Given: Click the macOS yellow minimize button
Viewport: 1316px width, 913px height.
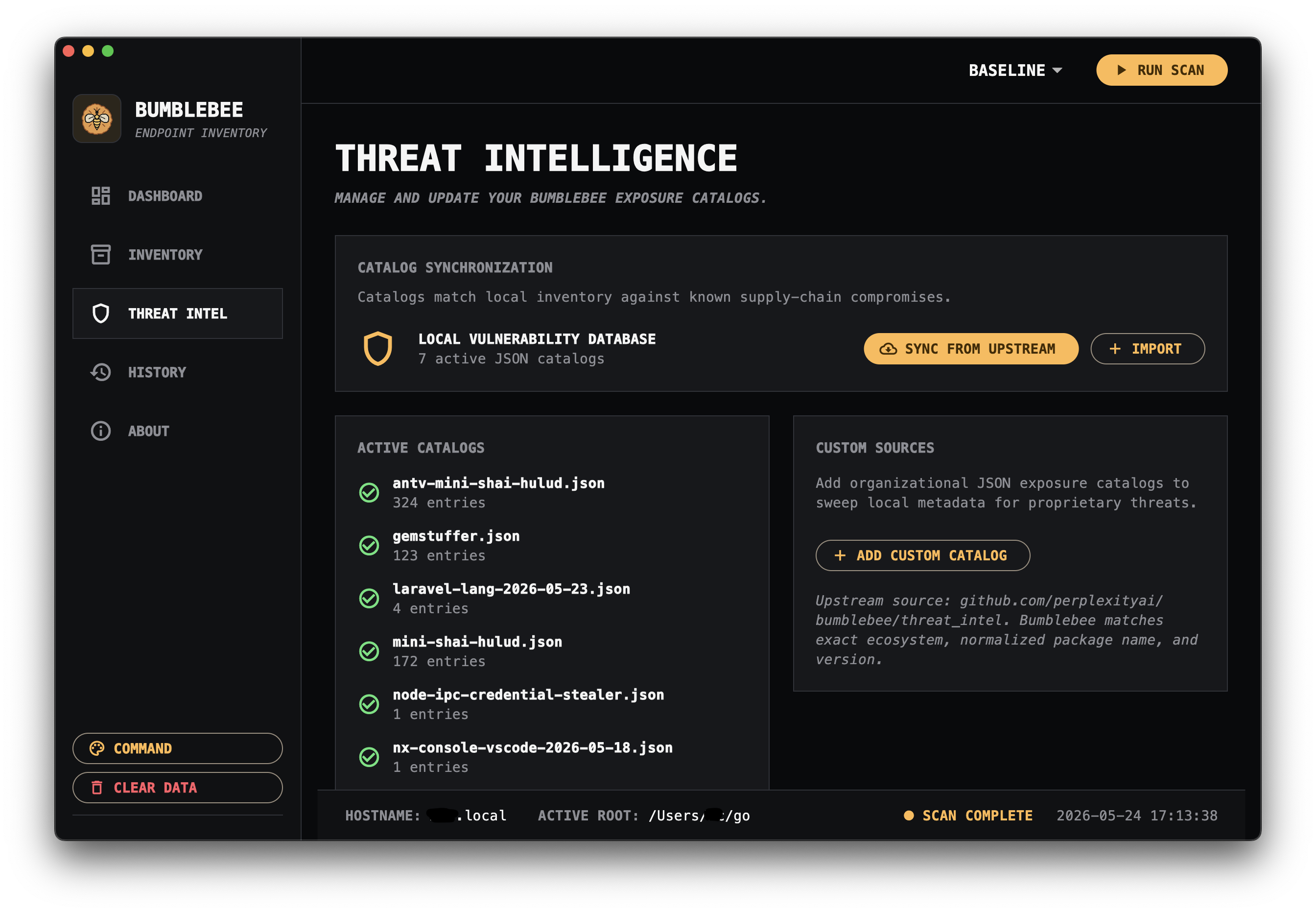Looking at the screenshot, I should (88, 51).
